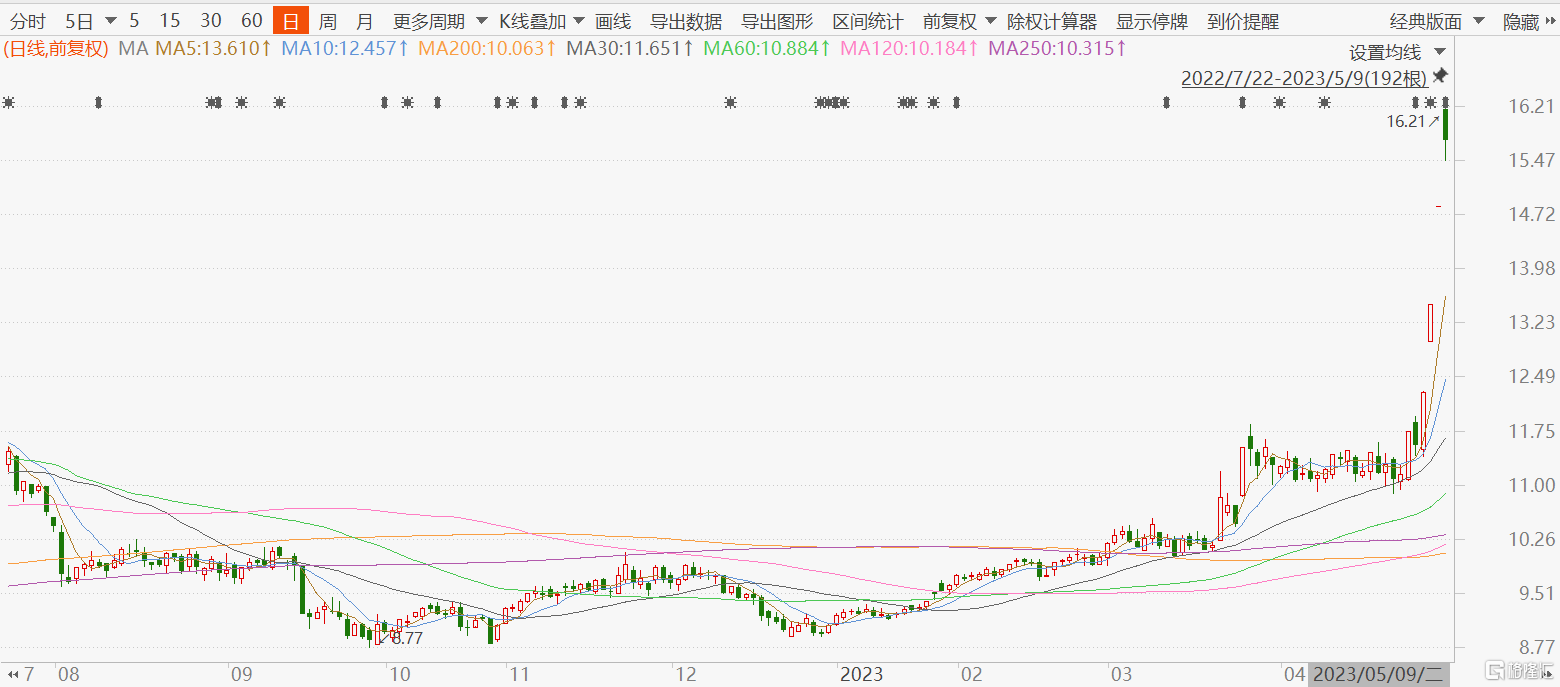Click the 10 month marker on time axis

point(399,674)
